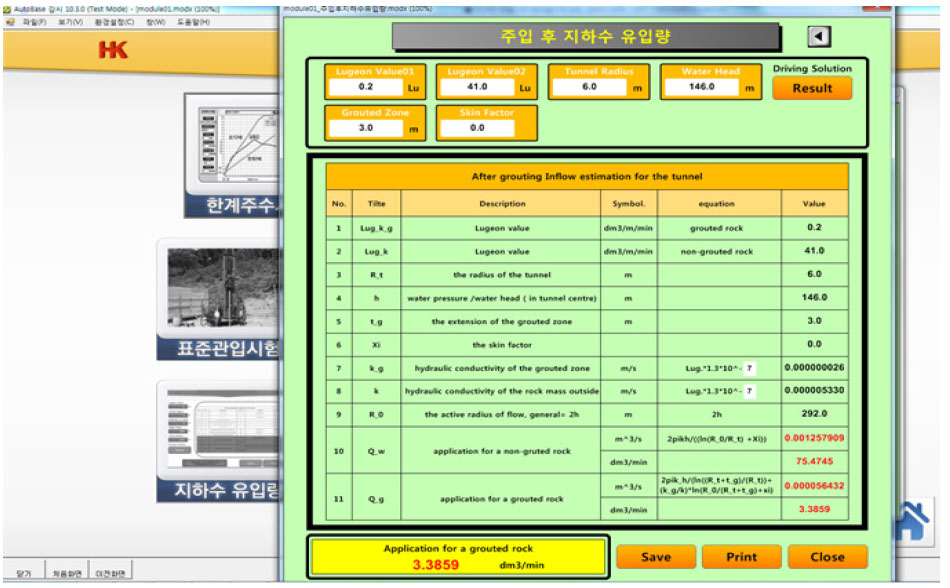Click the HK logo in the main window
Image resolution: width=950 pixels, height=588 pixels.
(113, 50)
